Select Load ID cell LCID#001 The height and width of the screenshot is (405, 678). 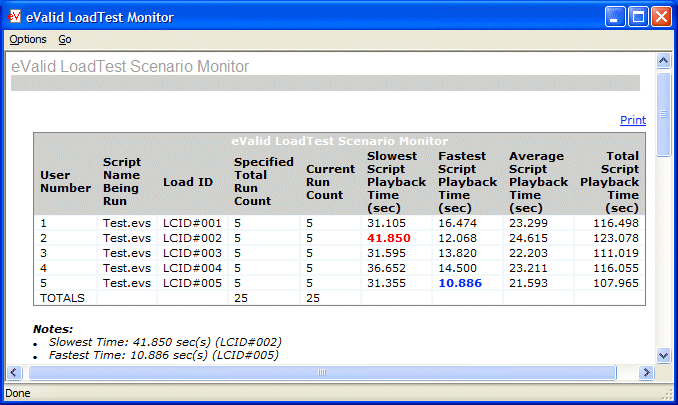click(192, 223)
